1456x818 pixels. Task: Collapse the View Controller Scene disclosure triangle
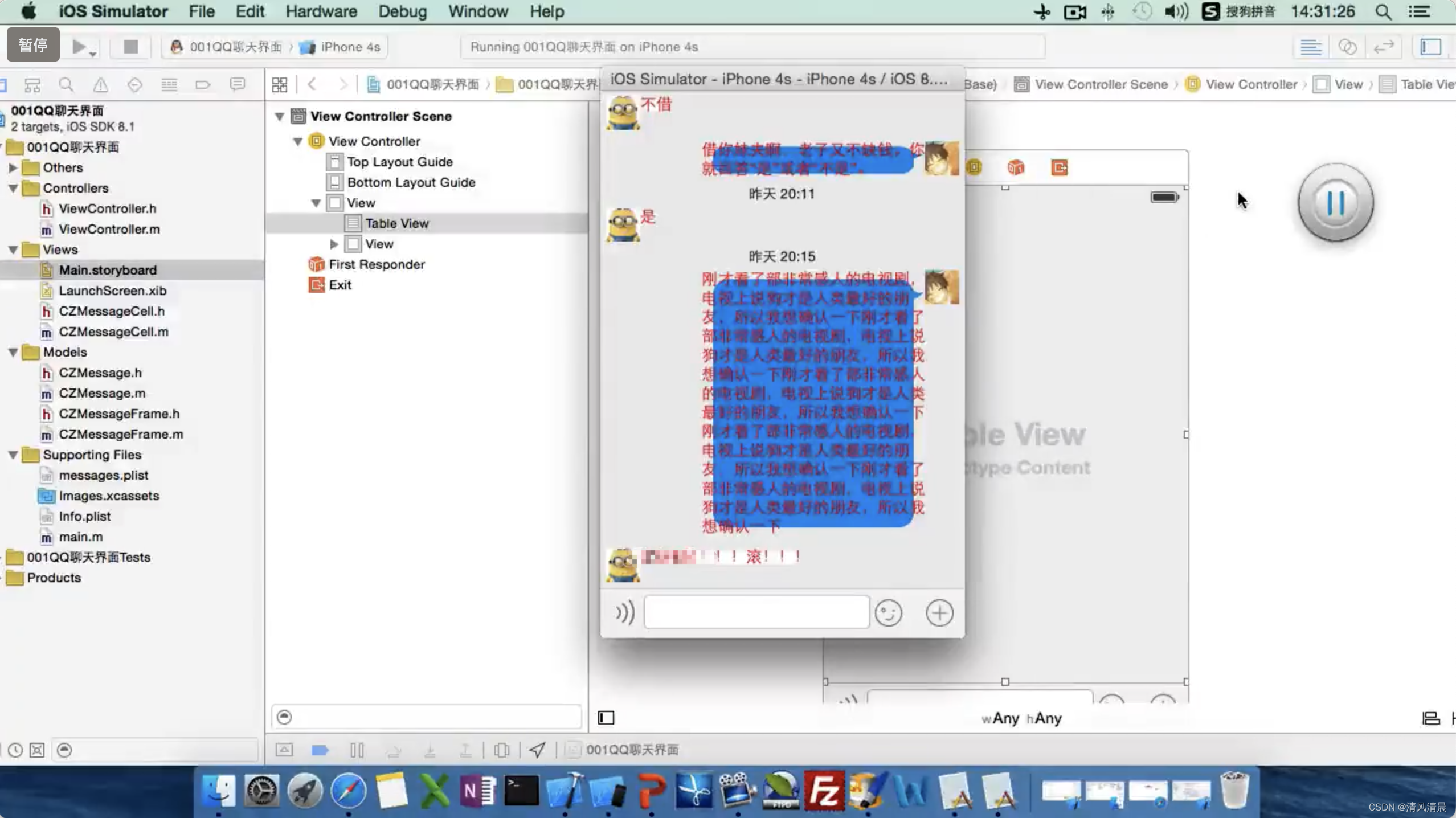(x=279, y=116)
